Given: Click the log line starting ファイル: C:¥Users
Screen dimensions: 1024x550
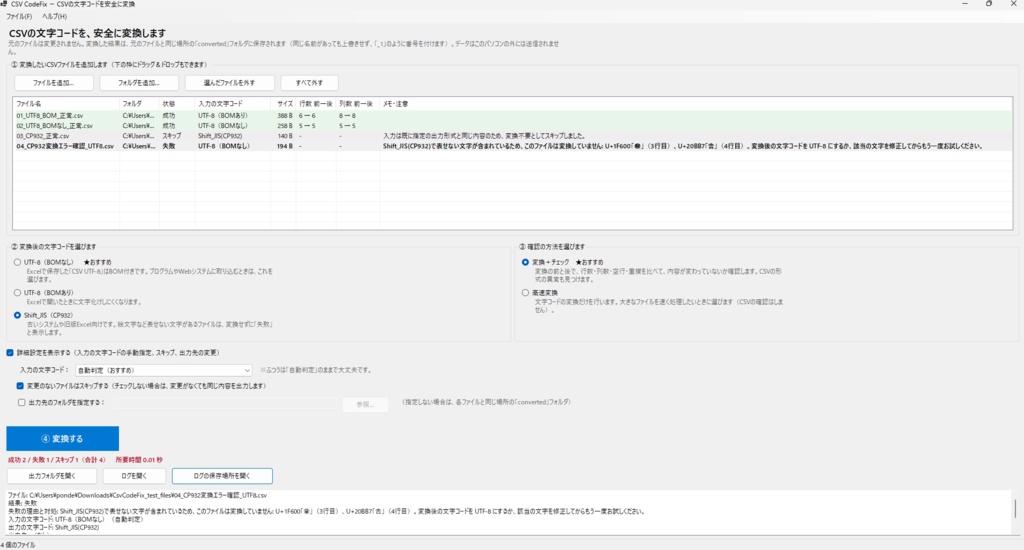Looking at the screenshot, I should [138, 496].
